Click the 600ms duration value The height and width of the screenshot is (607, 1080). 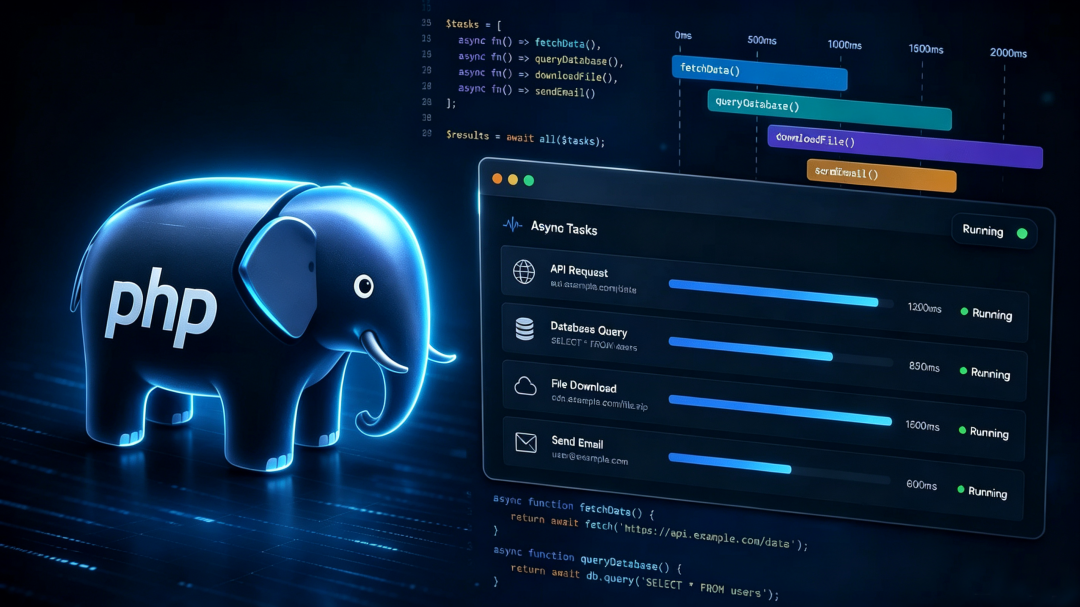922,484
